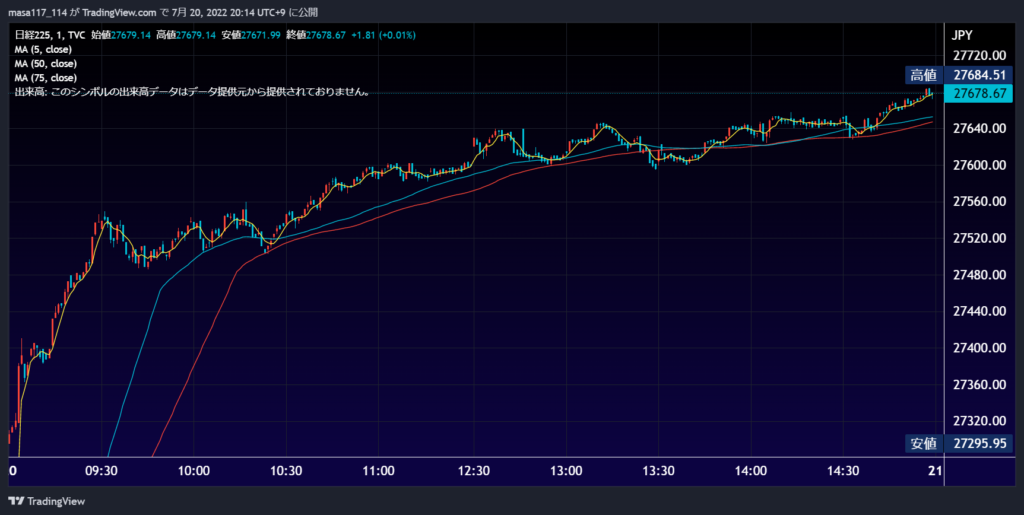Click the 11:00 time axis label
The height and width of the screenshot is (515, 1024).
(379, 471)
